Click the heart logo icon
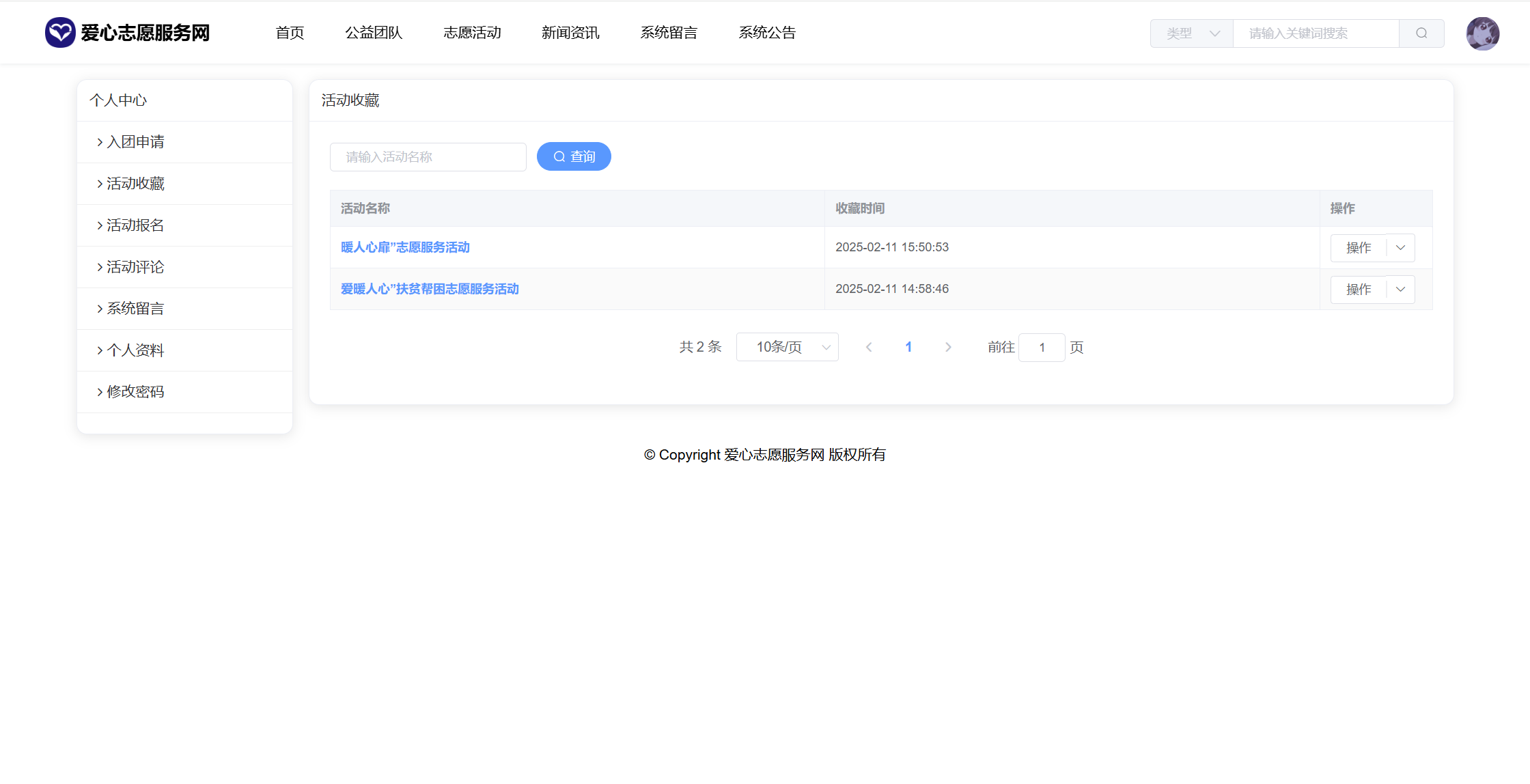 [x=60, y=32]
